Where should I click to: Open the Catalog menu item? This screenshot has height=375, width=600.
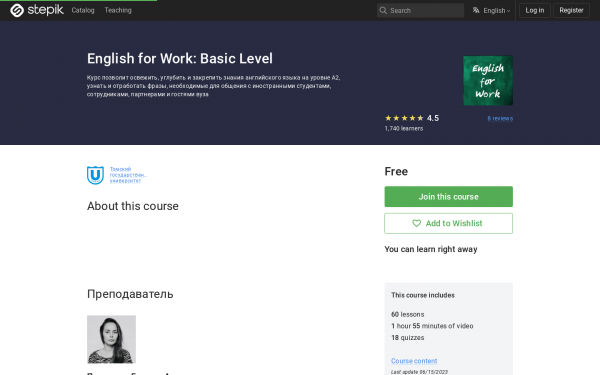[x=83, y=10]
